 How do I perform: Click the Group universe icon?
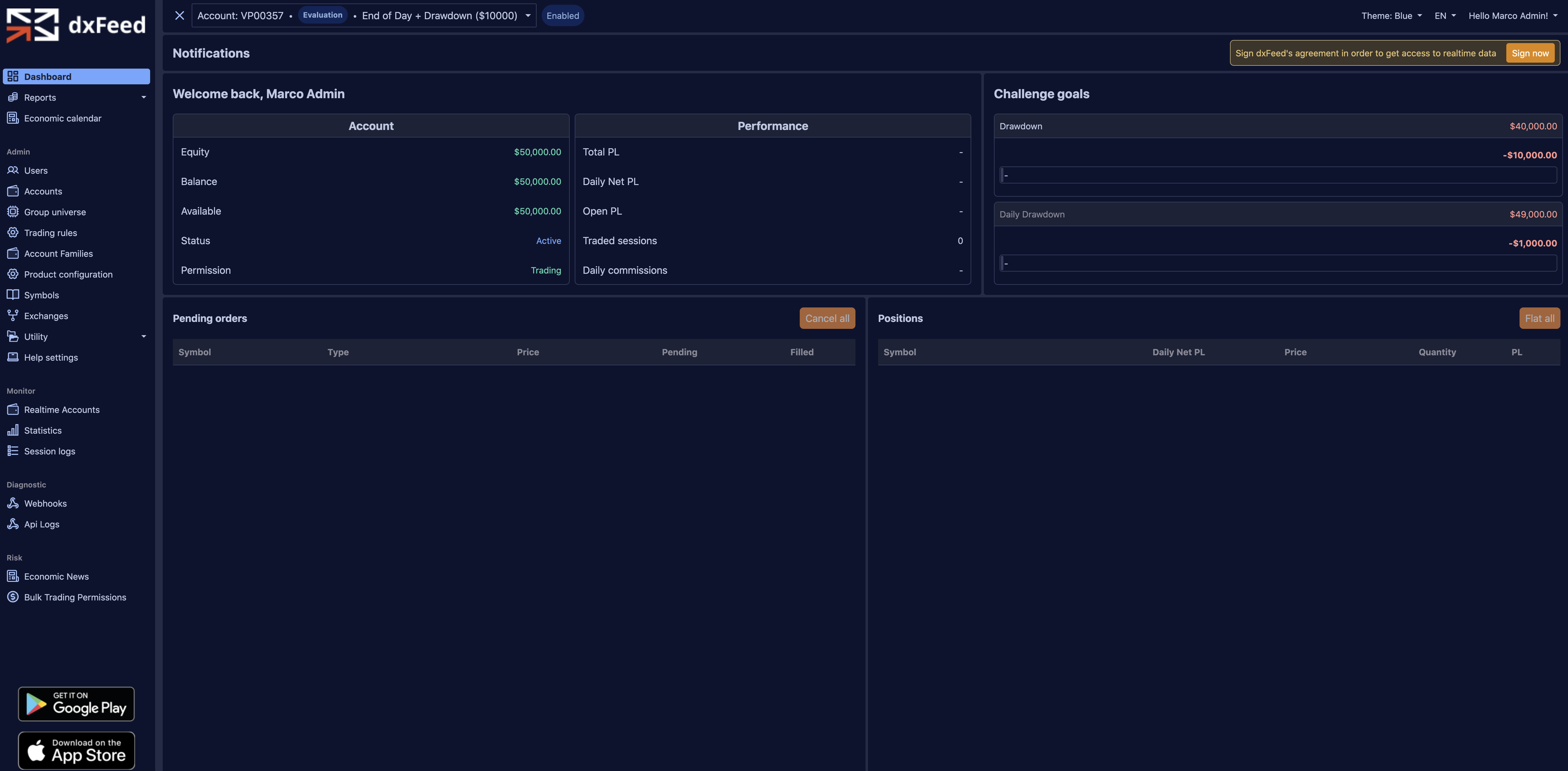tap(13, 212)
